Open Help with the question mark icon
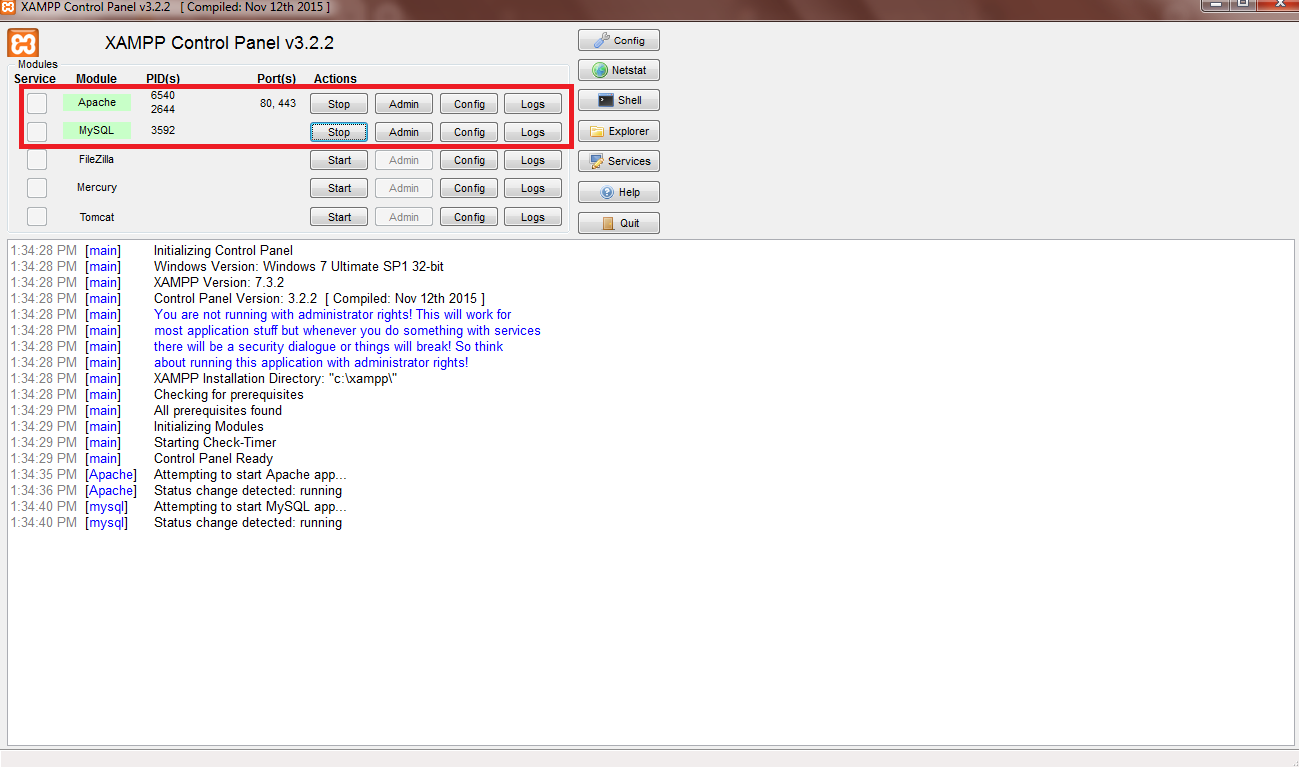The width and height of the screenshot is (1299, 768). (619, 192)
